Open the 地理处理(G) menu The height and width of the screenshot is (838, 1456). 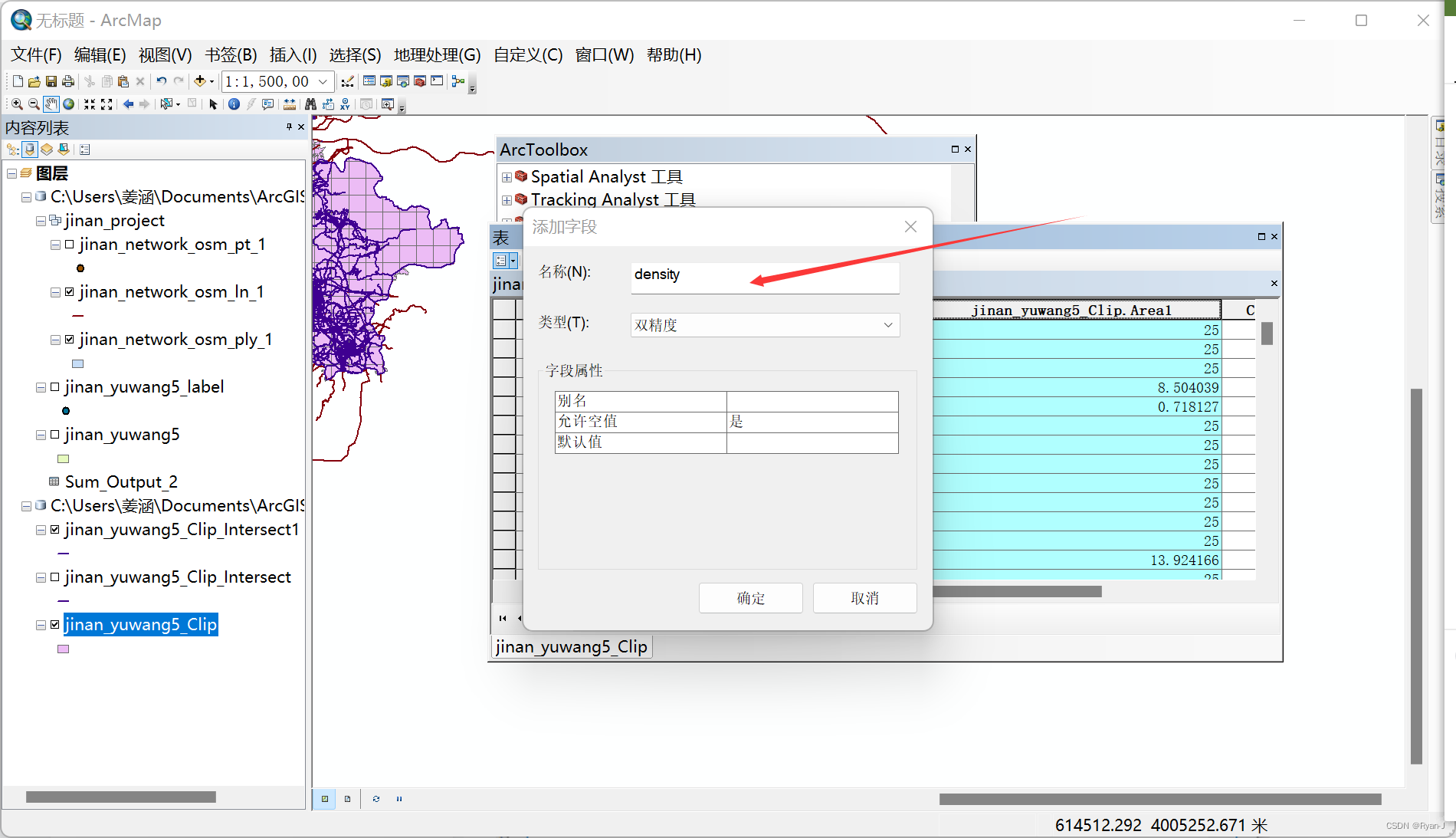[x=437, y=55]
